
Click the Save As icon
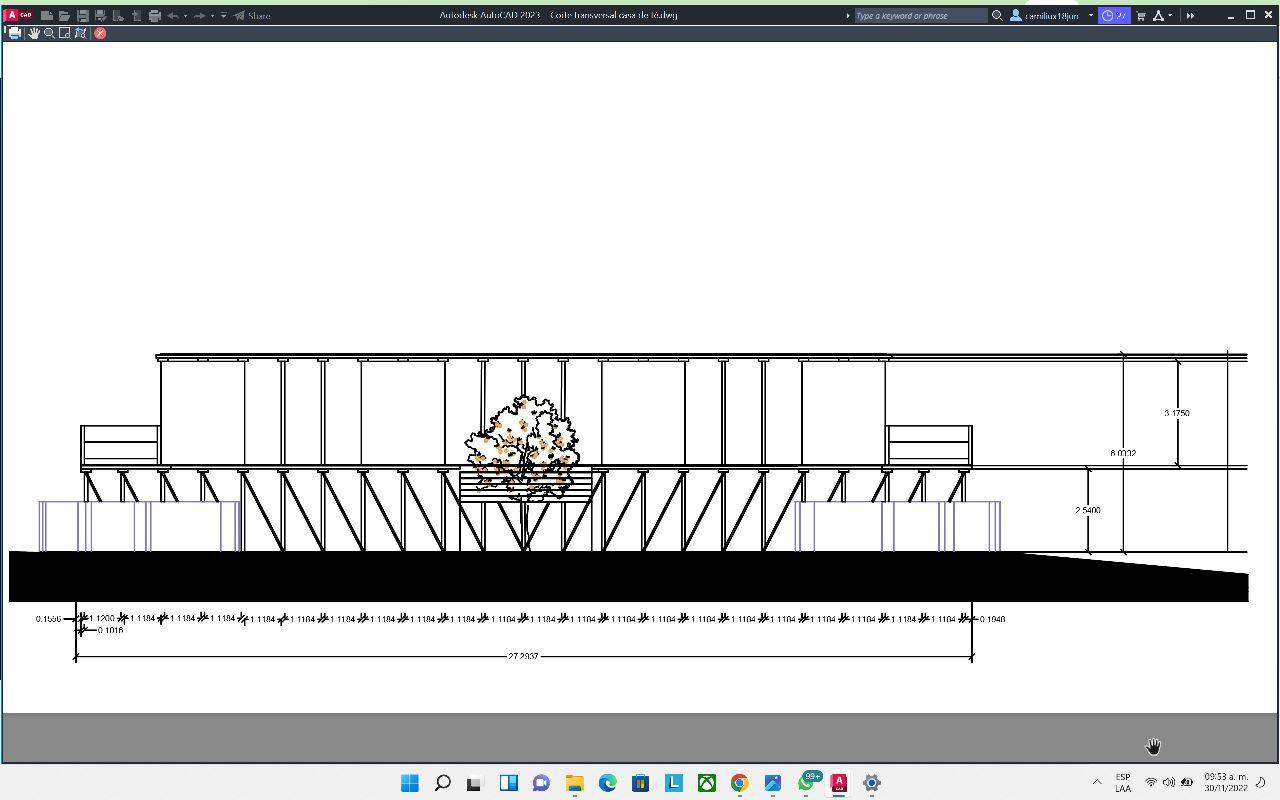(100, 16)
